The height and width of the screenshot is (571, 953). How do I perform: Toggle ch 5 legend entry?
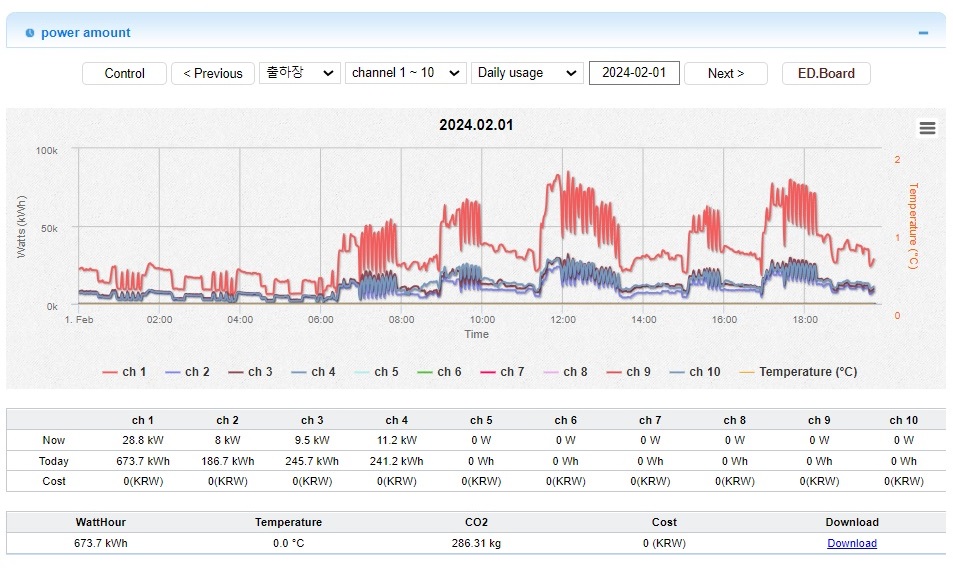pos(377,372)
